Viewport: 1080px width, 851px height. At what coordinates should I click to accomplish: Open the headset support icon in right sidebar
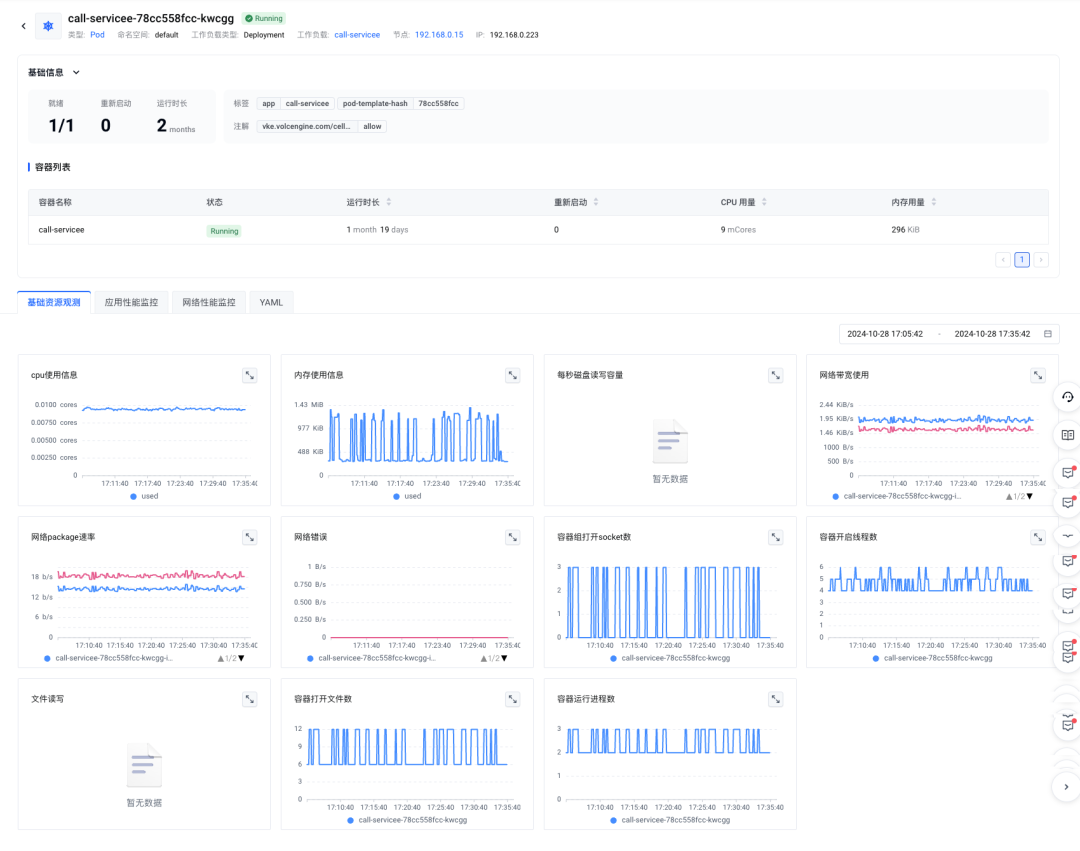tap(1067, 397)
